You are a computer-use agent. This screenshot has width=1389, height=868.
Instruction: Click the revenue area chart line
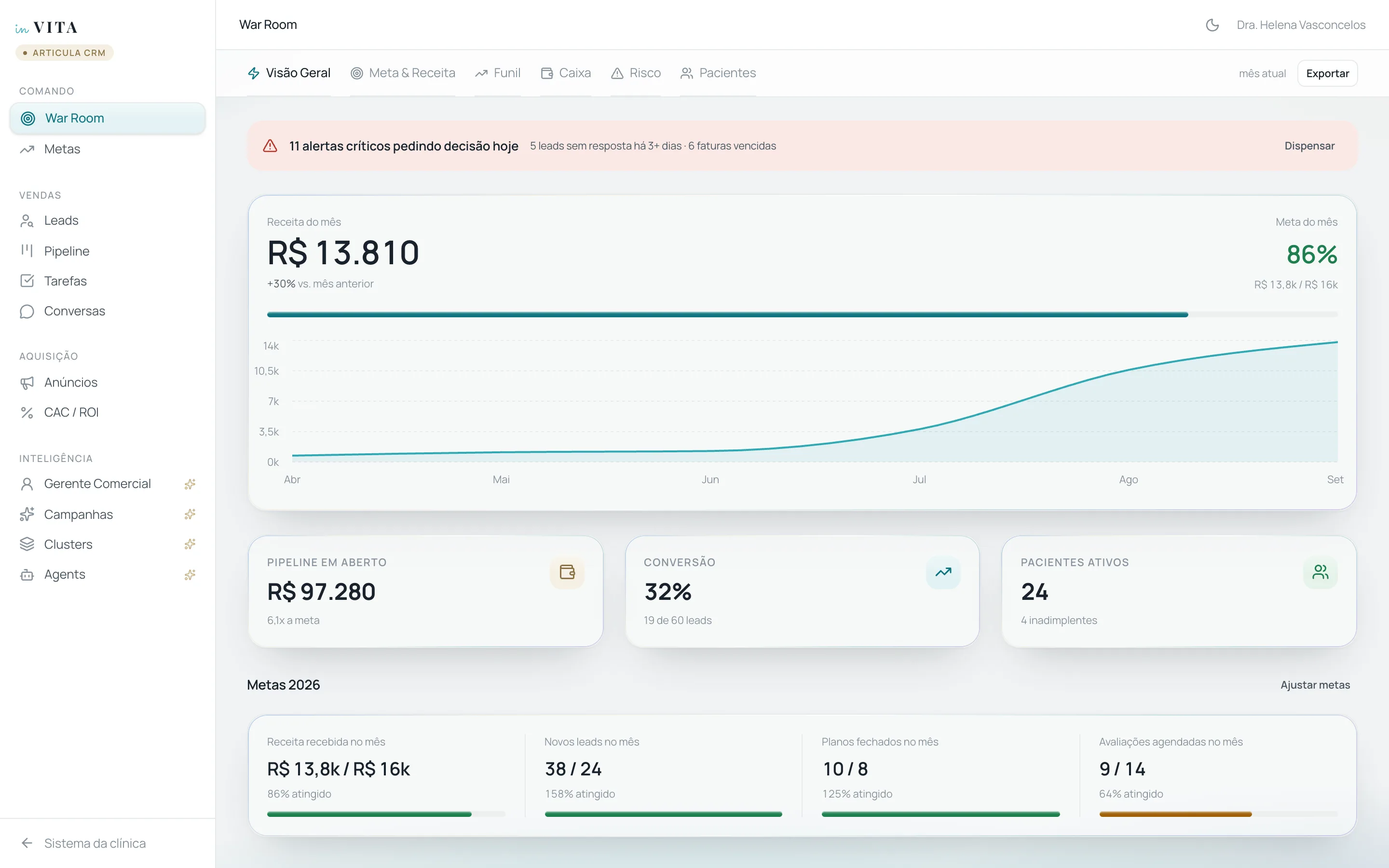[x=815, y=401]
